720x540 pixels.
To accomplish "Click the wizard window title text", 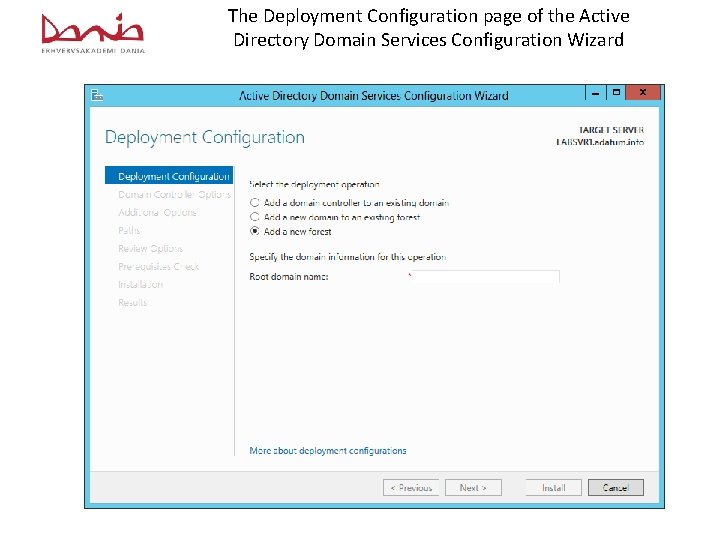I will [x=374, y=96].
